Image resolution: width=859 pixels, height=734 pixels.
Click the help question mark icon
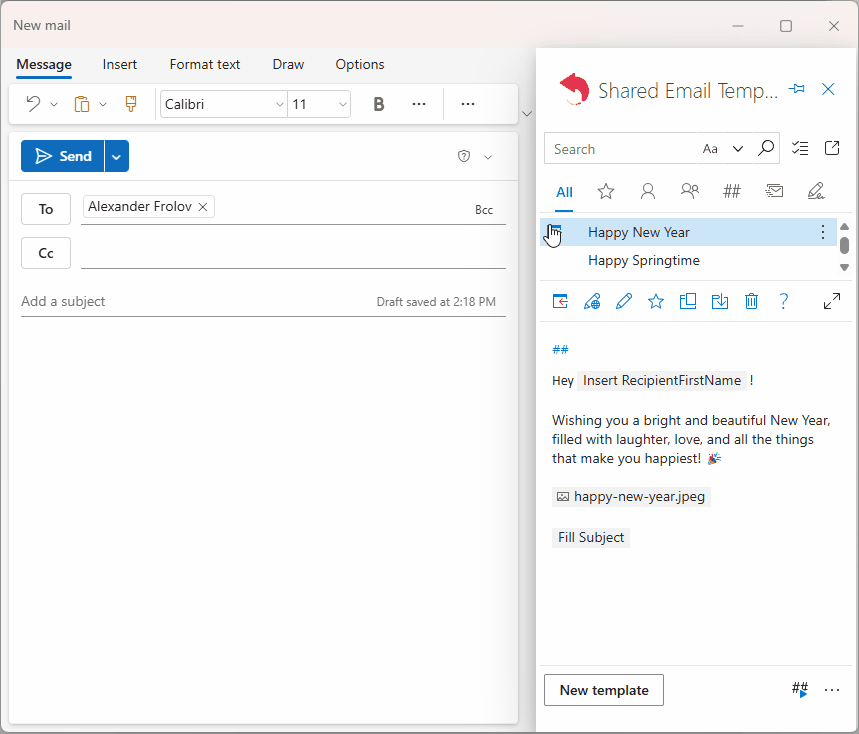[x=784, y=301]
